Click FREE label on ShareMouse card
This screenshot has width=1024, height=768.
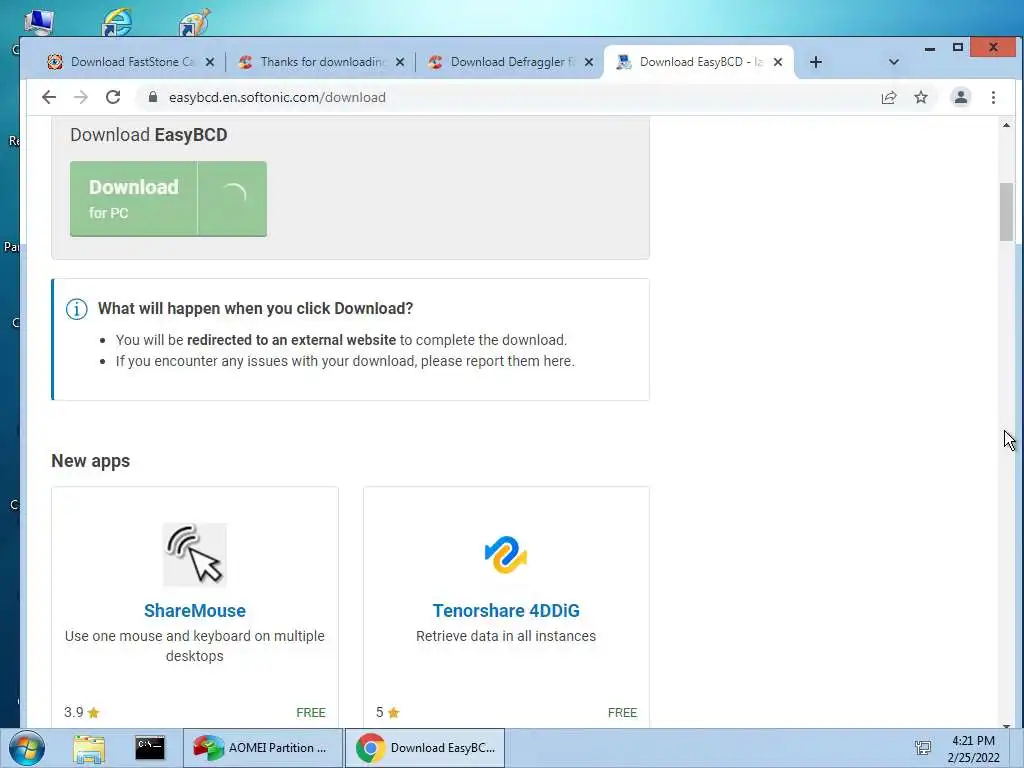(311, 712)
